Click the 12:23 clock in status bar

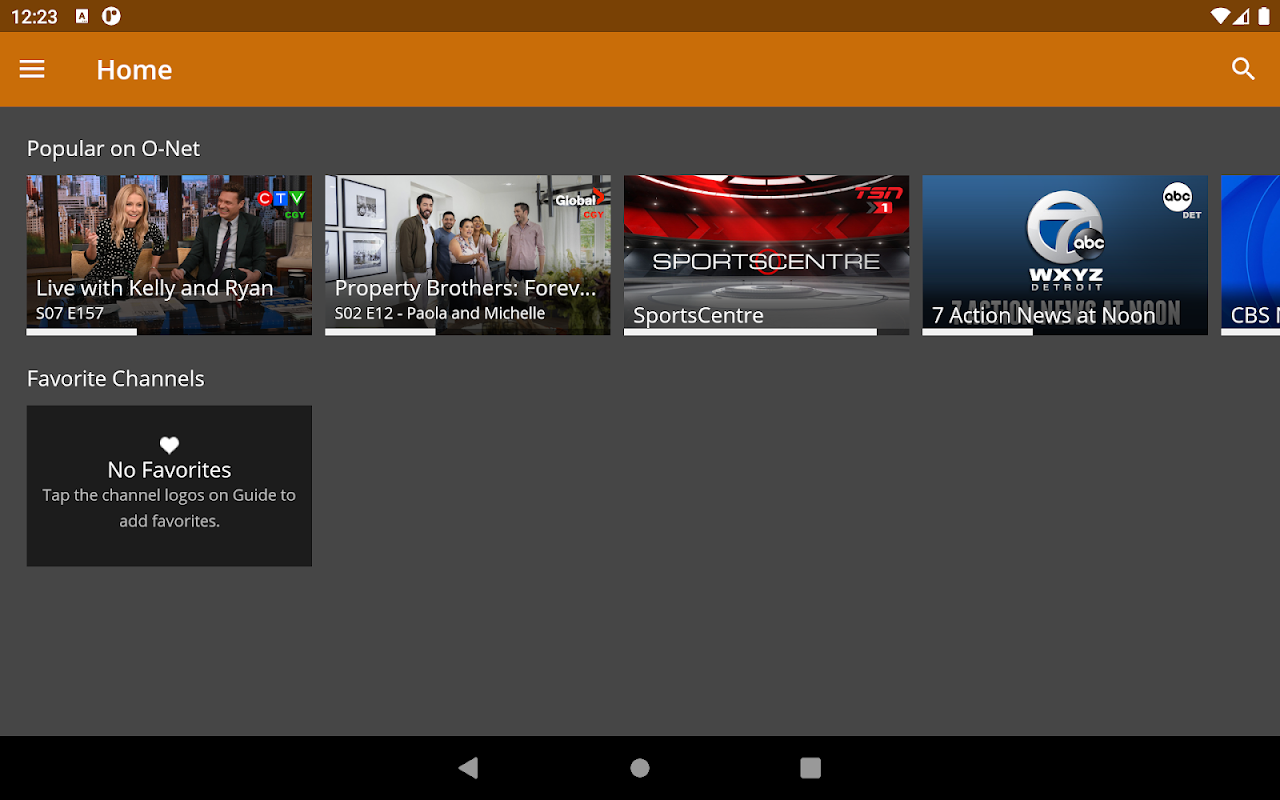click(35, 17)
